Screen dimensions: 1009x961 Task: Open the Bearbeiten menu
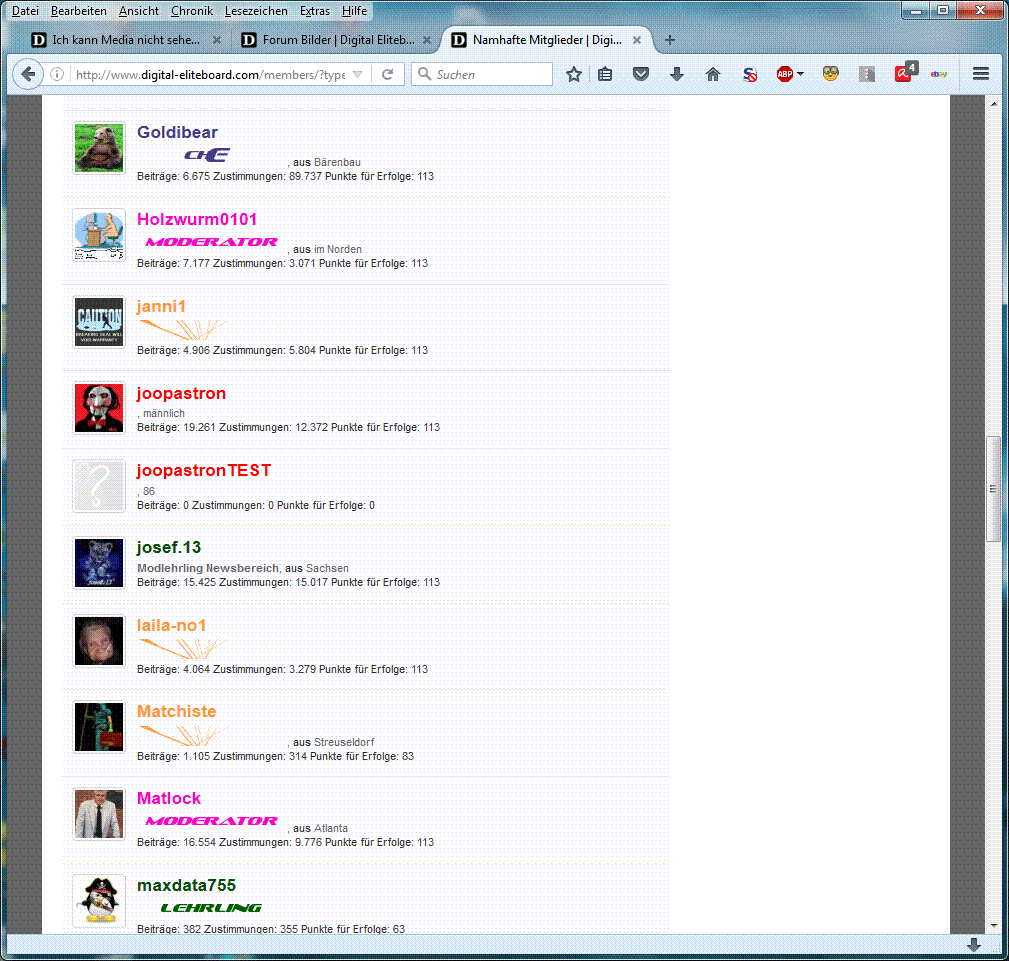79,11
